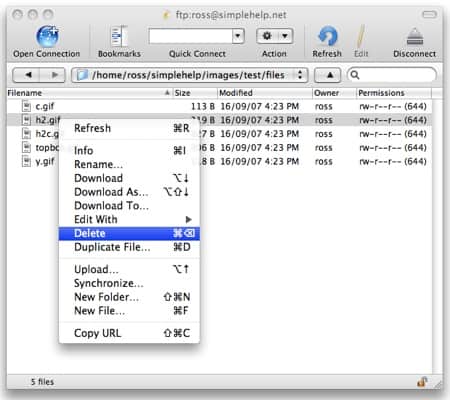Go back with the left arrow button

(27, 75)
